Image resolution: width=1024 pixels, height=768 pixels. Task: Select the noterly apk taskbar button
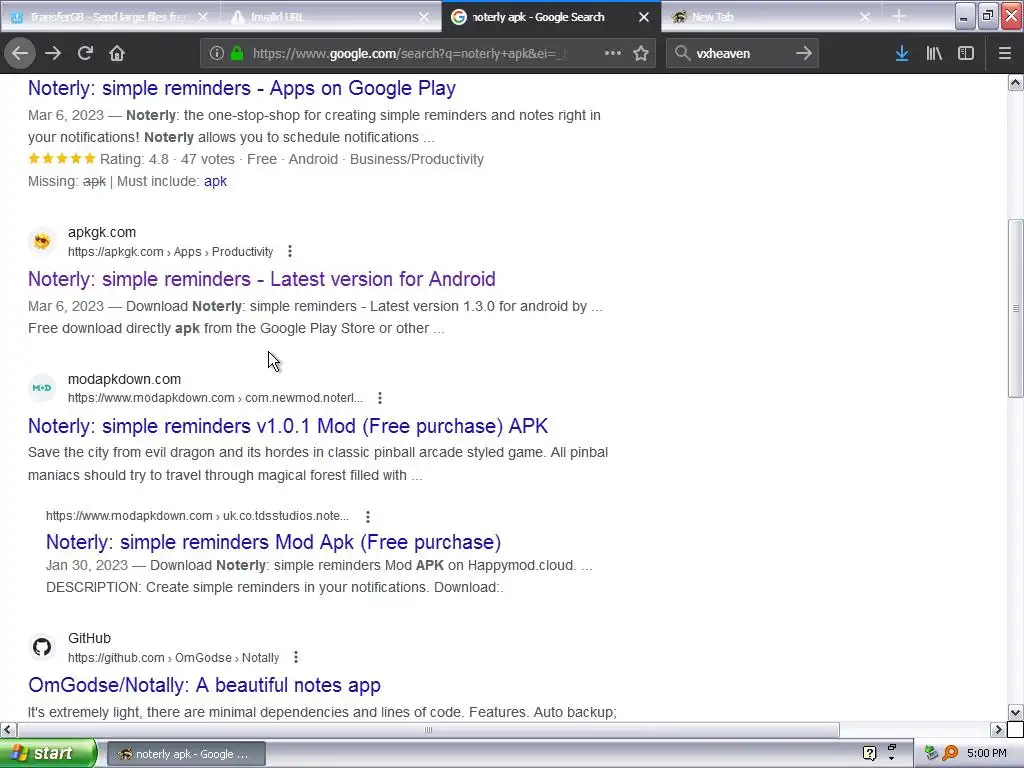point(185,754)
